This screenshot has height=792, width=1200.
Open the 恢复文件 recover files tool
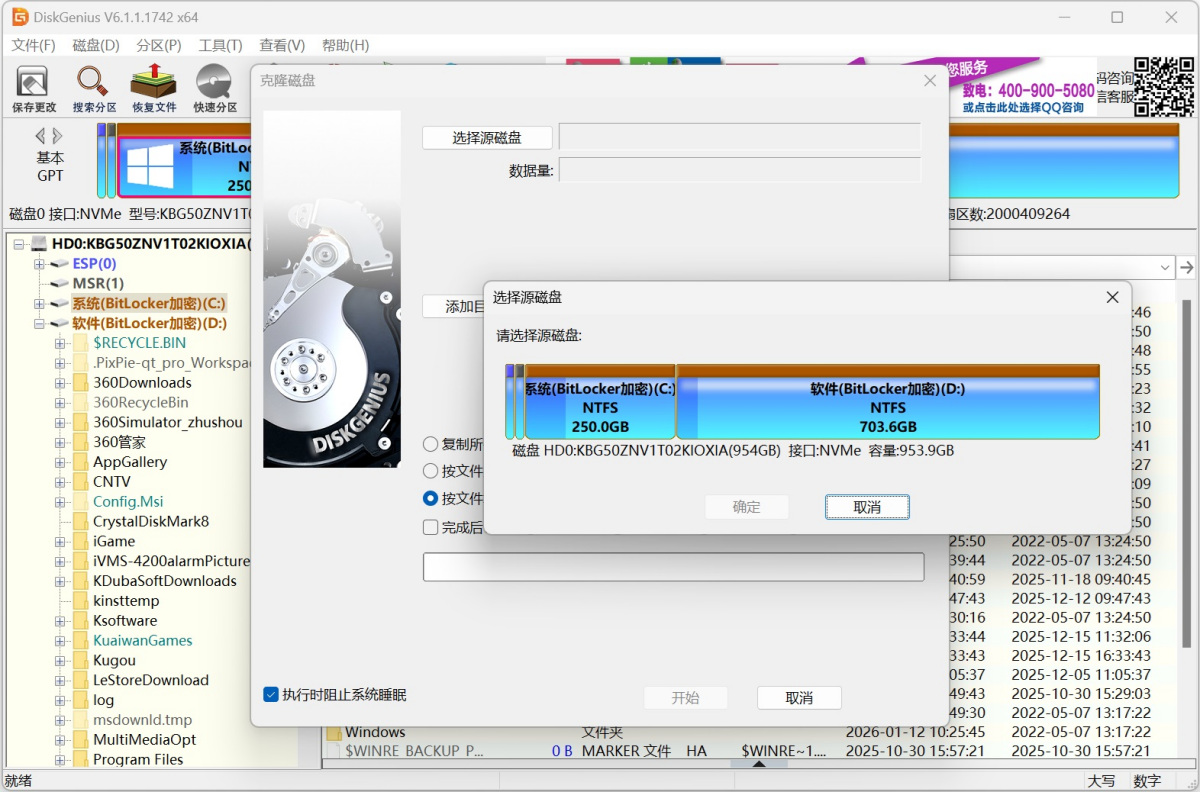154,88
